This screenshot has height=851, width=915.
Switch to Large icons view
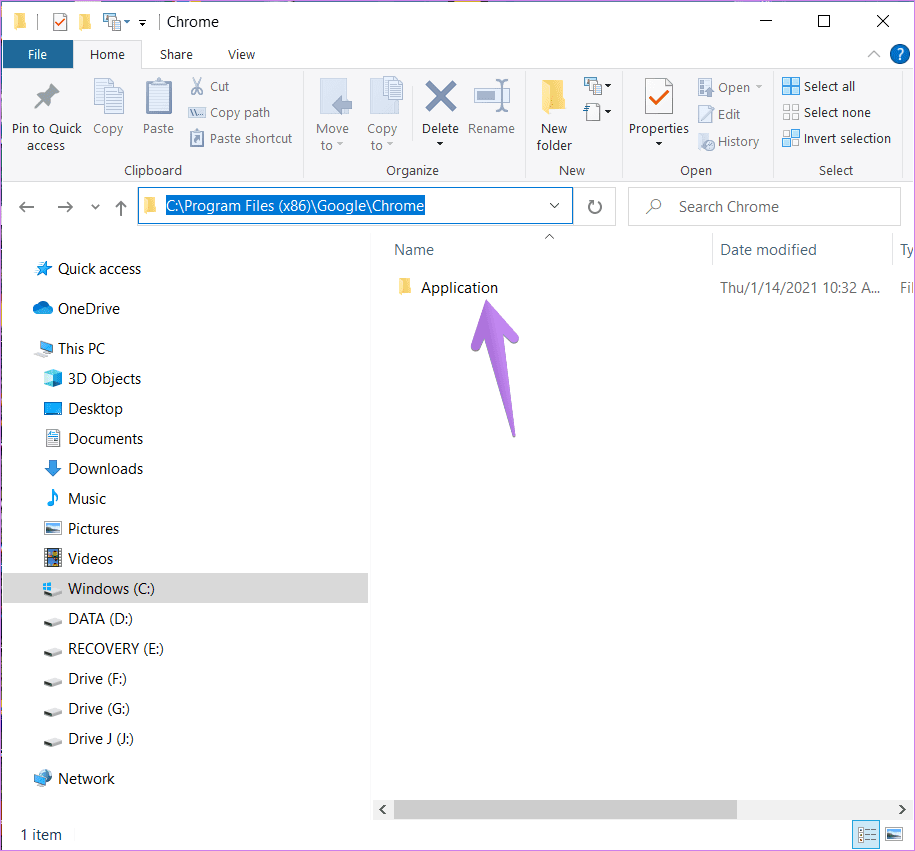[894, 835]
